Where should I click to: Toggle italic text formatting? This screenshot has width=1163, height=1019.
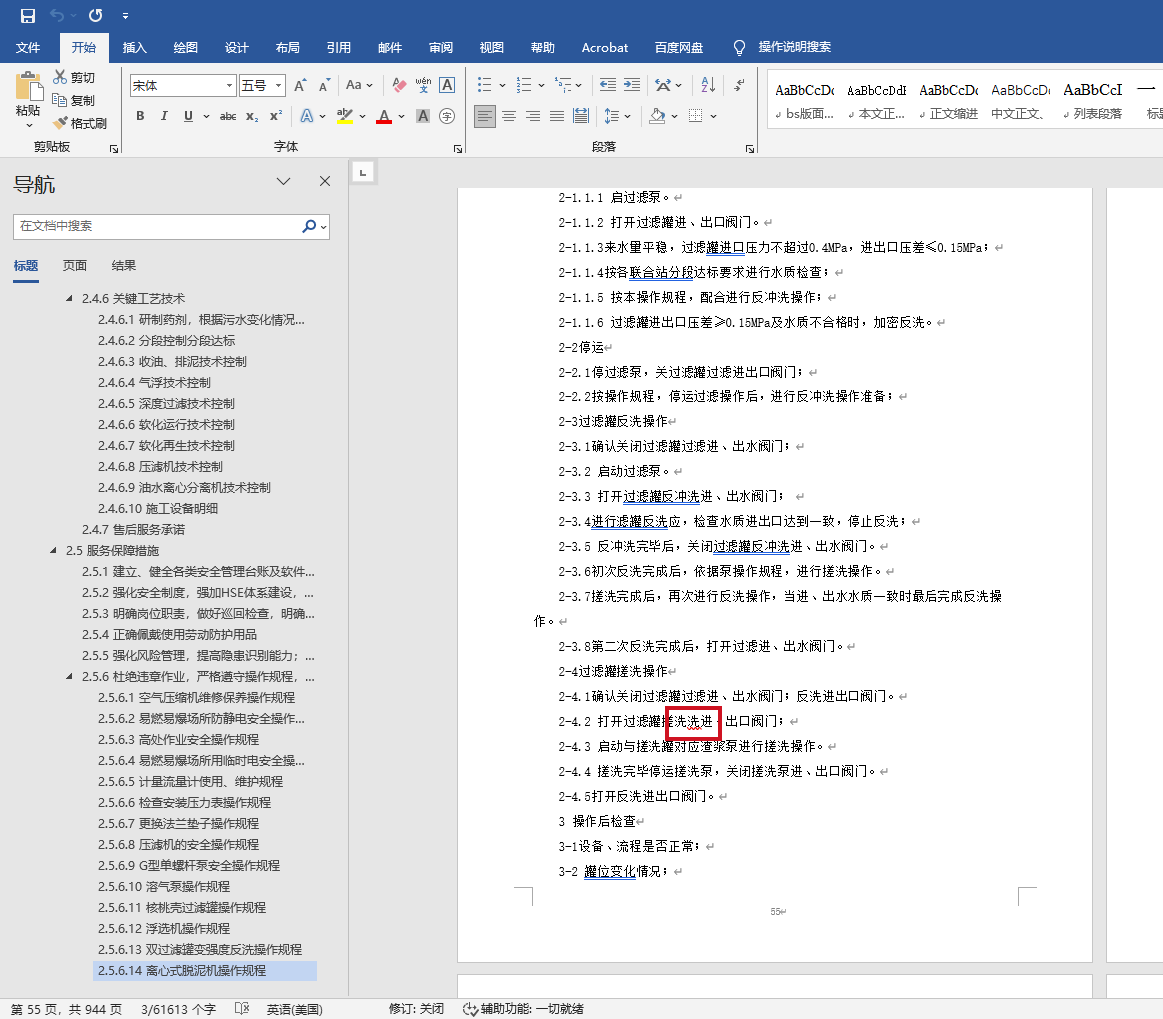[x=164, y=116]
